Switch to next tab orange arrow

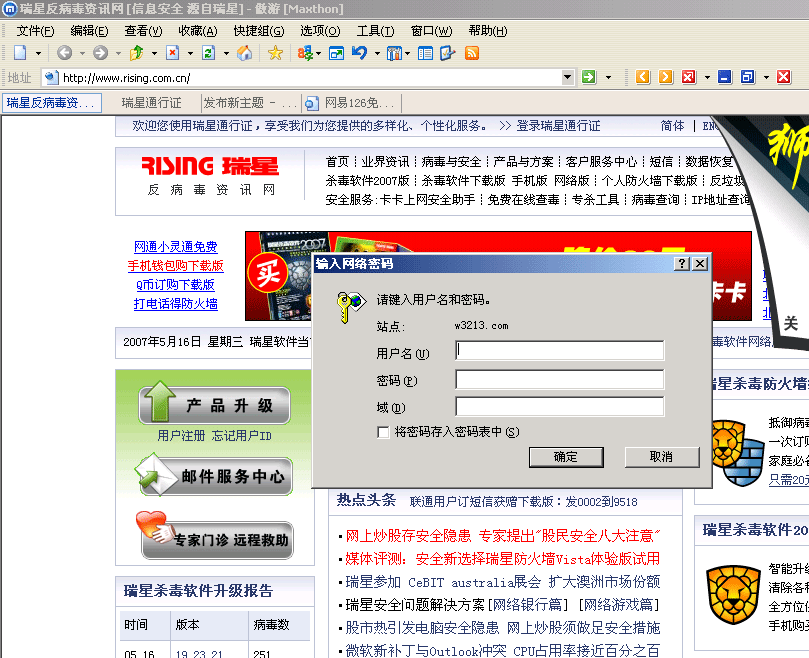(x=666, y=77)
